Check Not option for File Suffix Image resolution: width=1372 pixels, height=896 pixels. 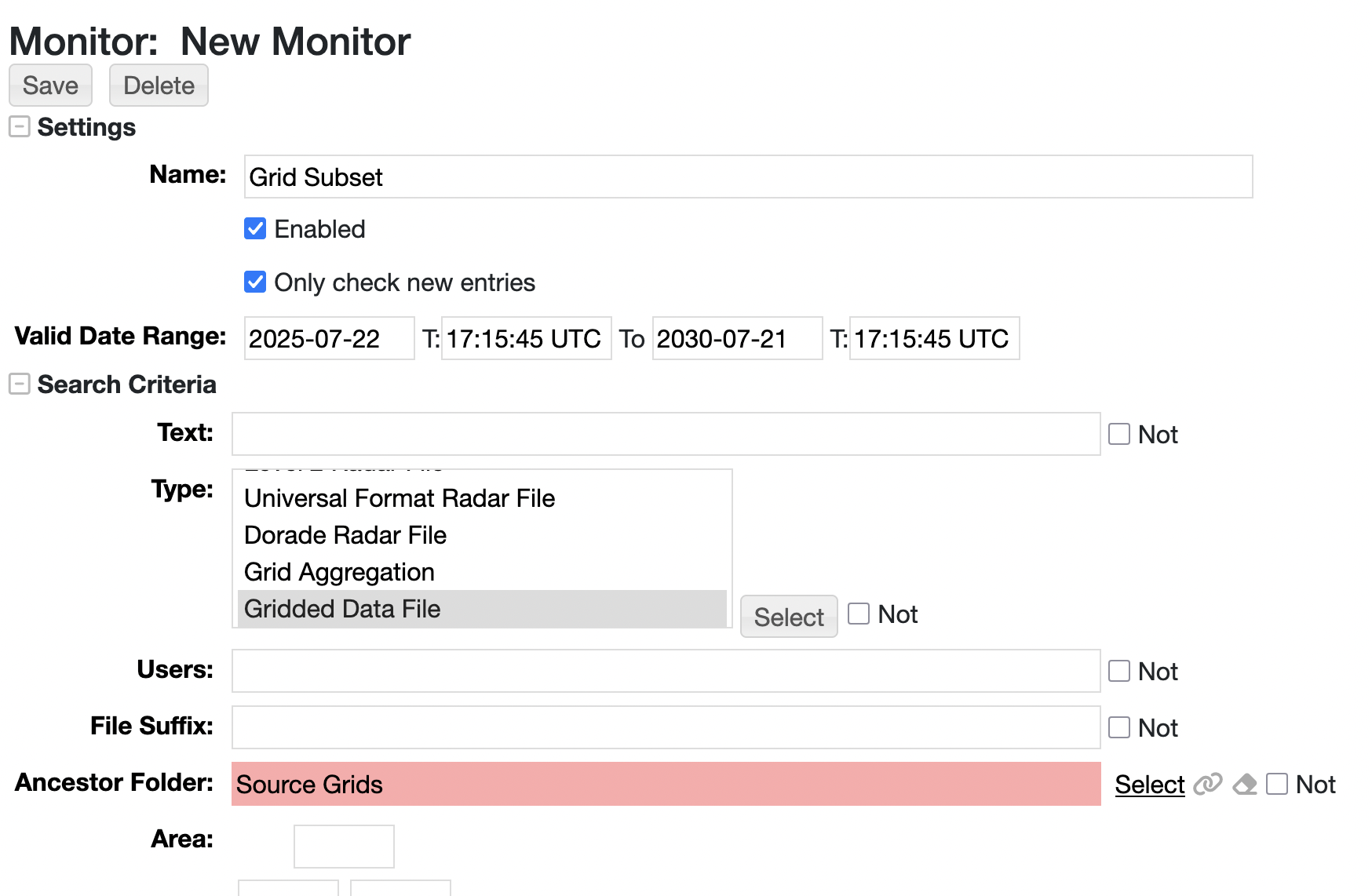coord(1118,727)
